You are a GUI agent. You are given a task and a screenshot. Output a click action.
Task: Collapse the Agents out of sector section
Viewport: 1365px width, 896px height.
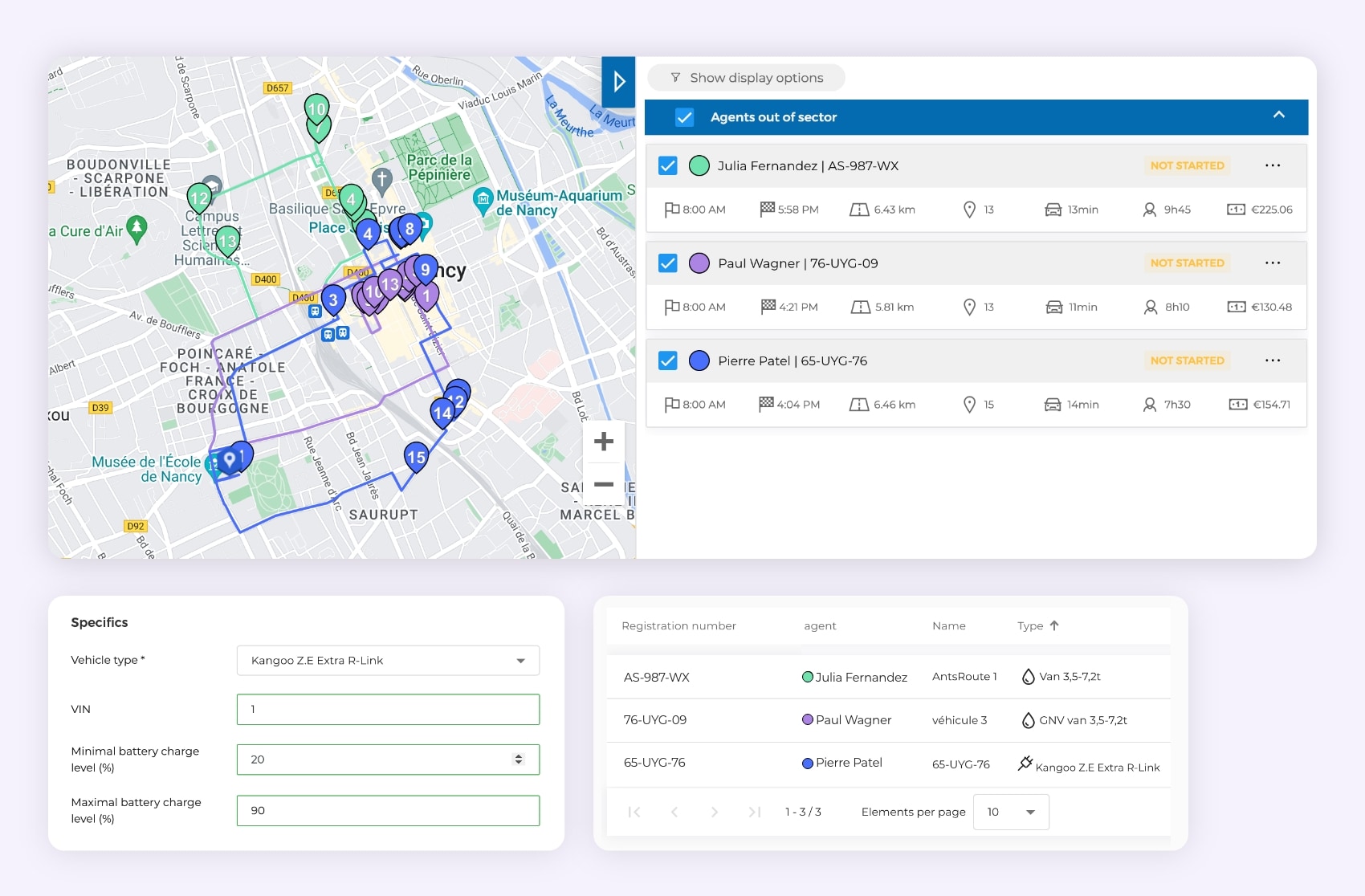[x=1278, y=116]
